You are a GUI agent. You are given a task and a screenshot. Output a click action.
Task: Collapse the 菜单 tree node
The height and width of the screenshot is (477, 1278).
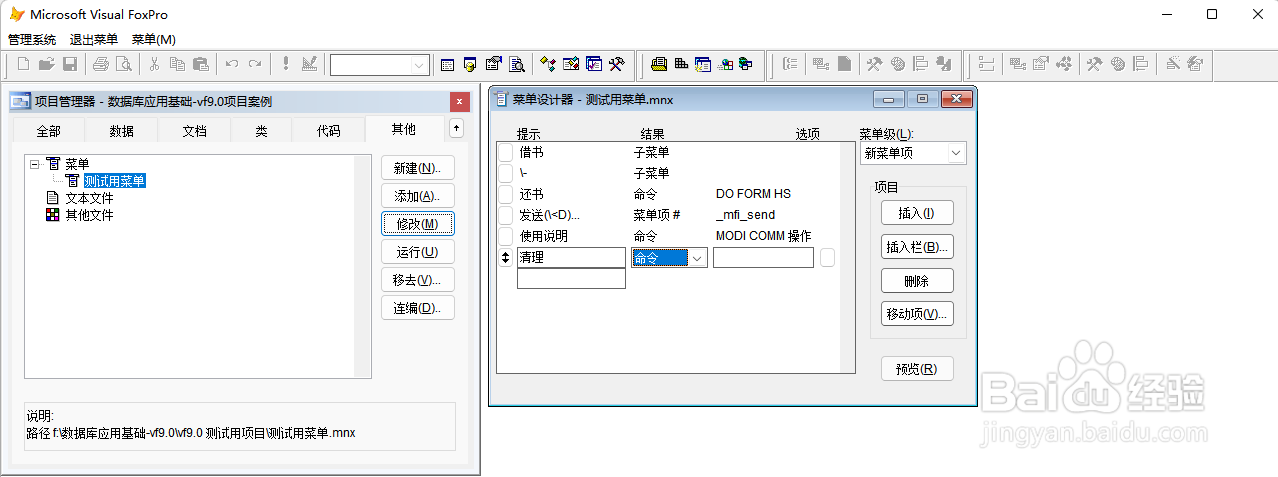coord(35,163)
